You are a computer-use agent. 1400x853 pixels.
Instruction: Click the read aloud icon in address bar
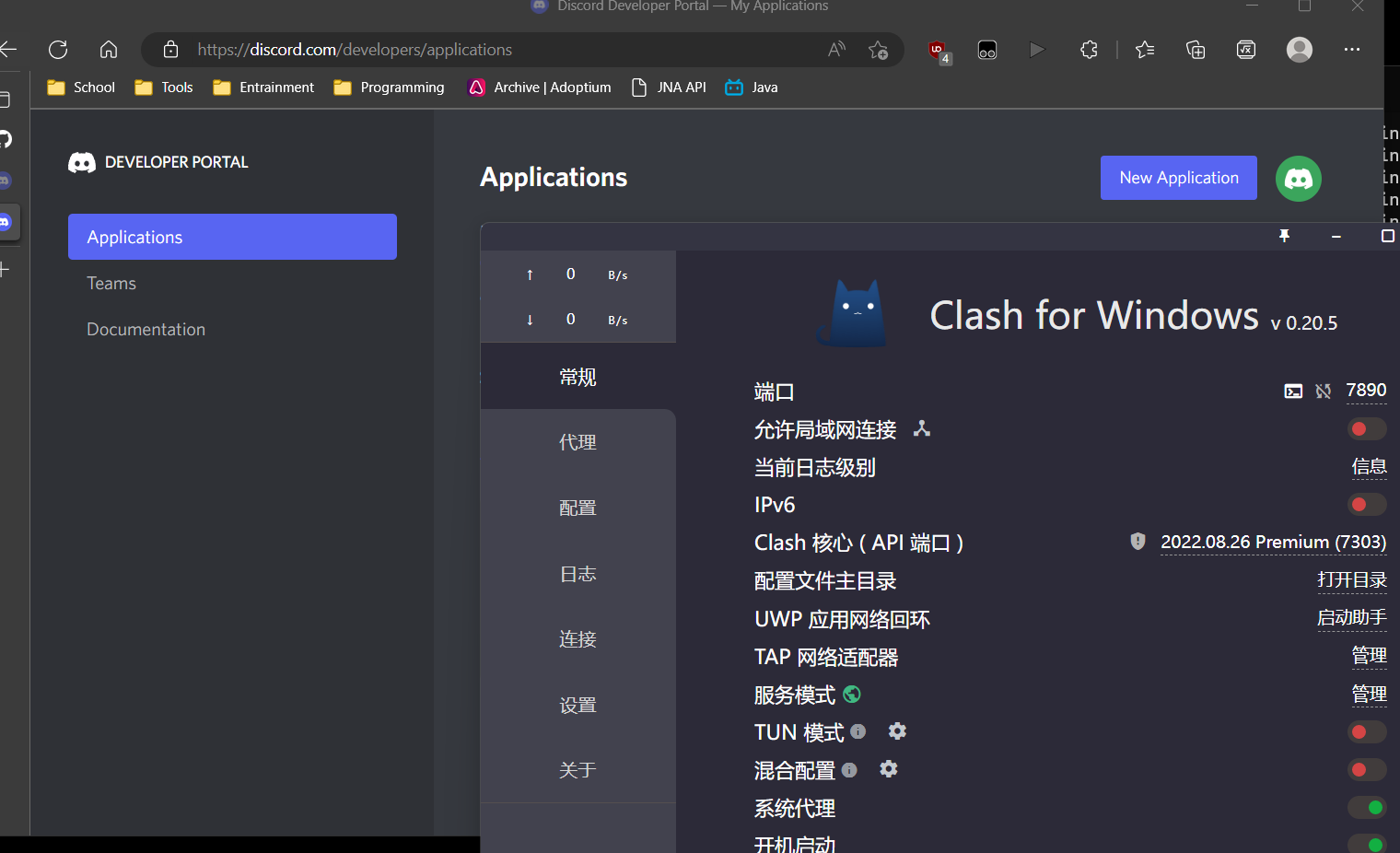click(836, 50)
